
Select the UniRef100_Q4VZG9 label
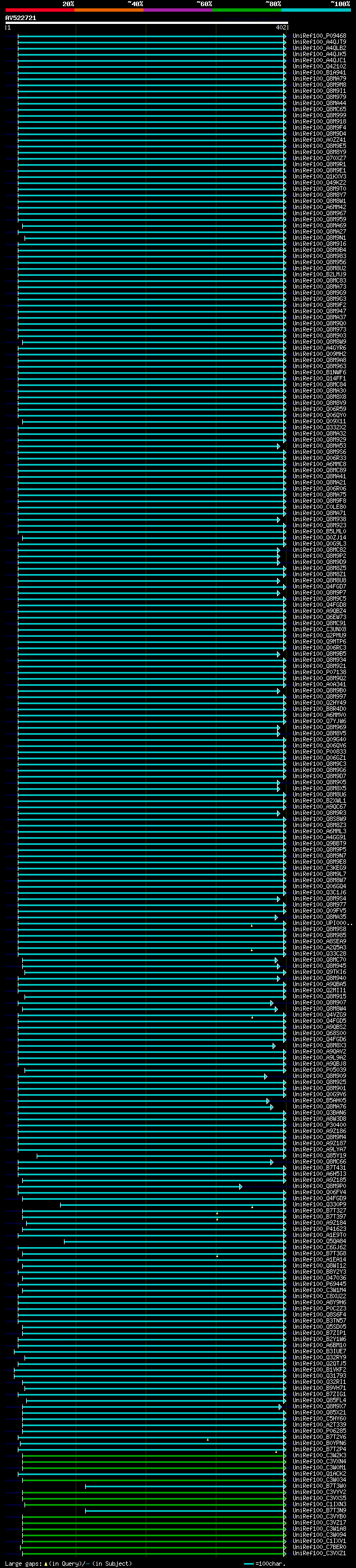pyautogui.click(x=319, y=1015)
